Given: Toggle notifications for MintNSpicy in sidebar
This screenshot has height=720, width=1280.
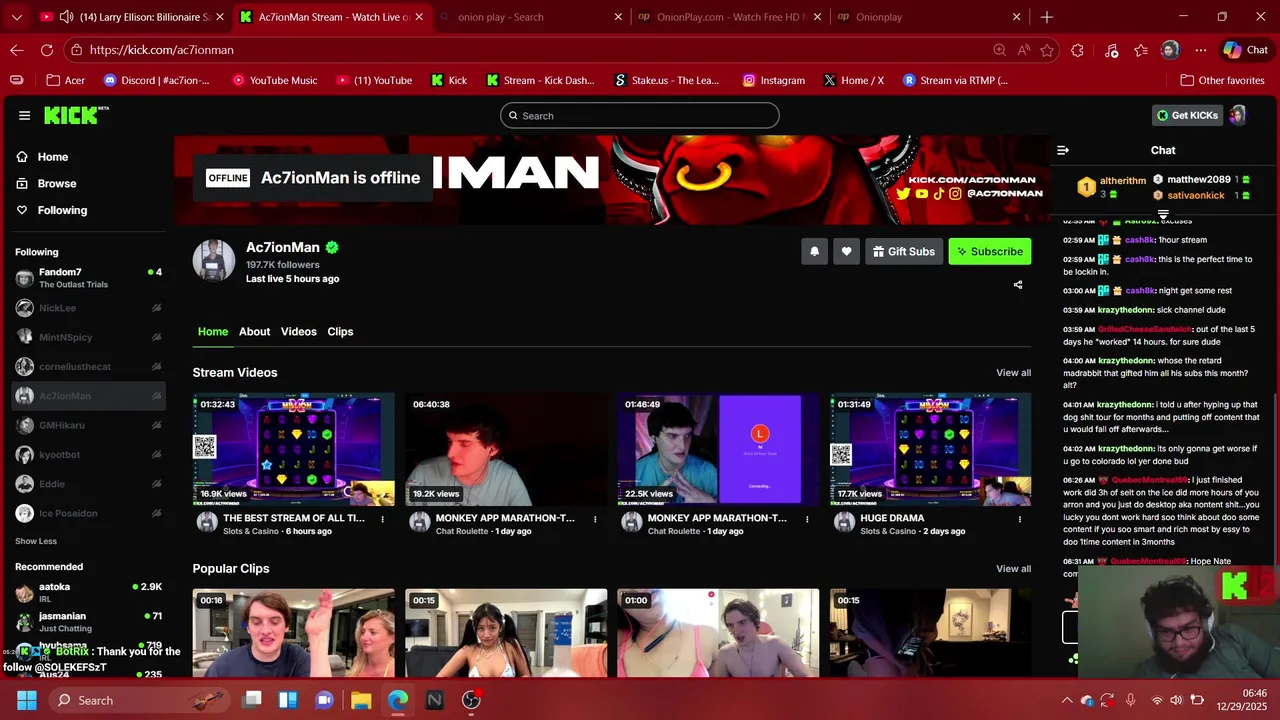Looking at the screenshot, I should point(156,337).
